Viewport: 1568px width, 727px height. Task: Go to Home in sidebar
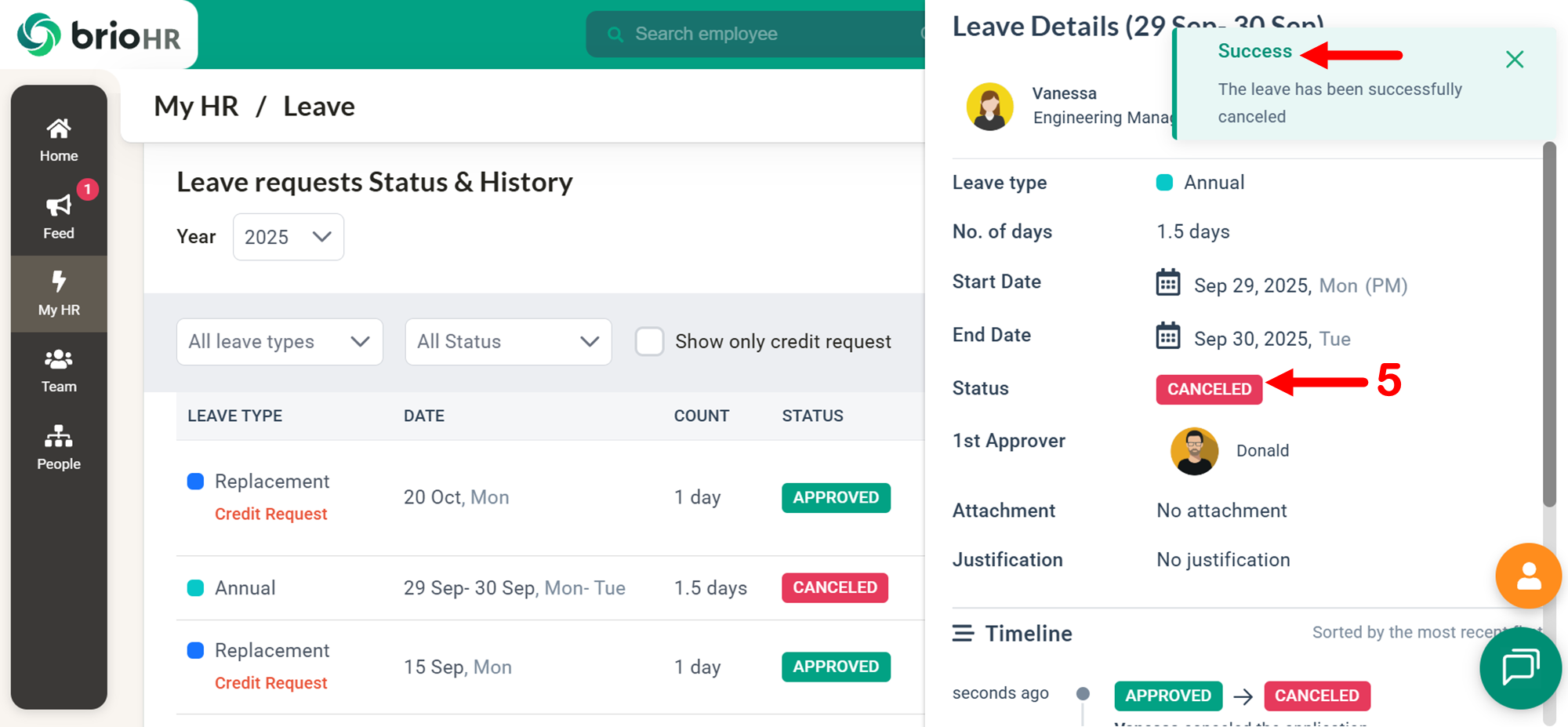click(59, 140)
